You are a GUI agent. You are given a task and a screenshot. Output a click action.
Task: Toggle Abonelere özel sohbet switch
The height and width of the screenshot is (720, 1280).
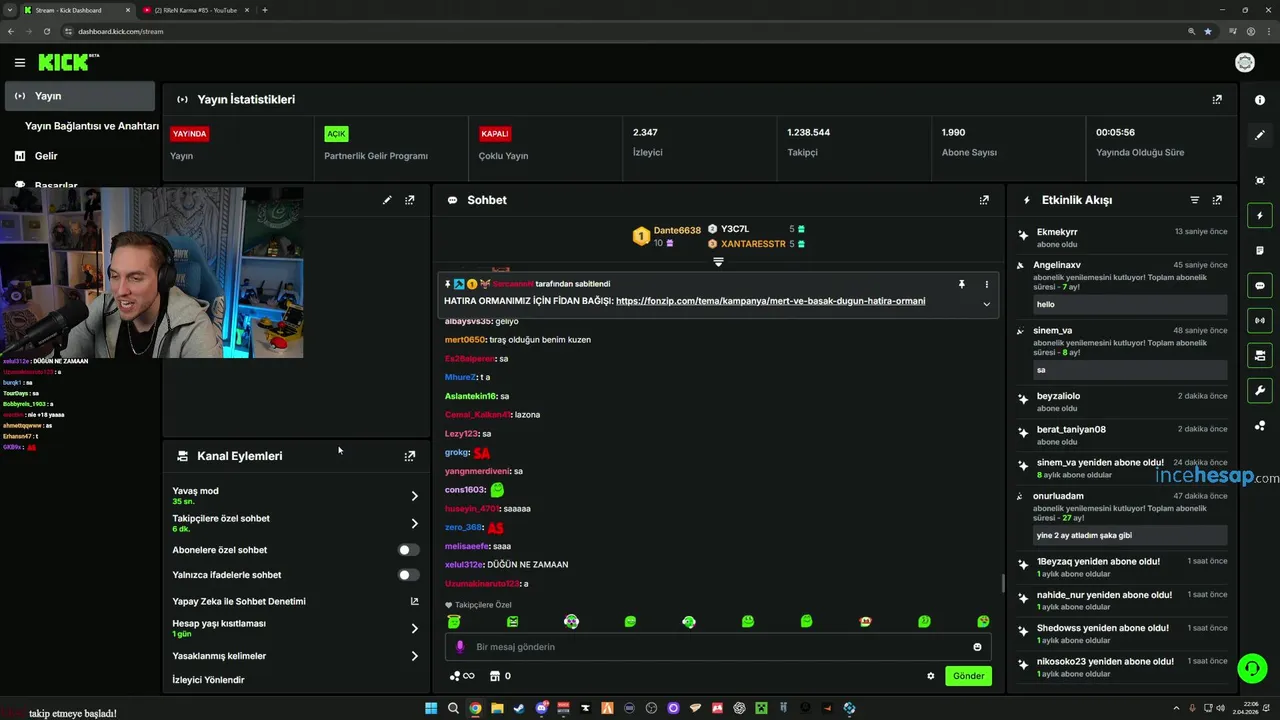coord(408,550)
